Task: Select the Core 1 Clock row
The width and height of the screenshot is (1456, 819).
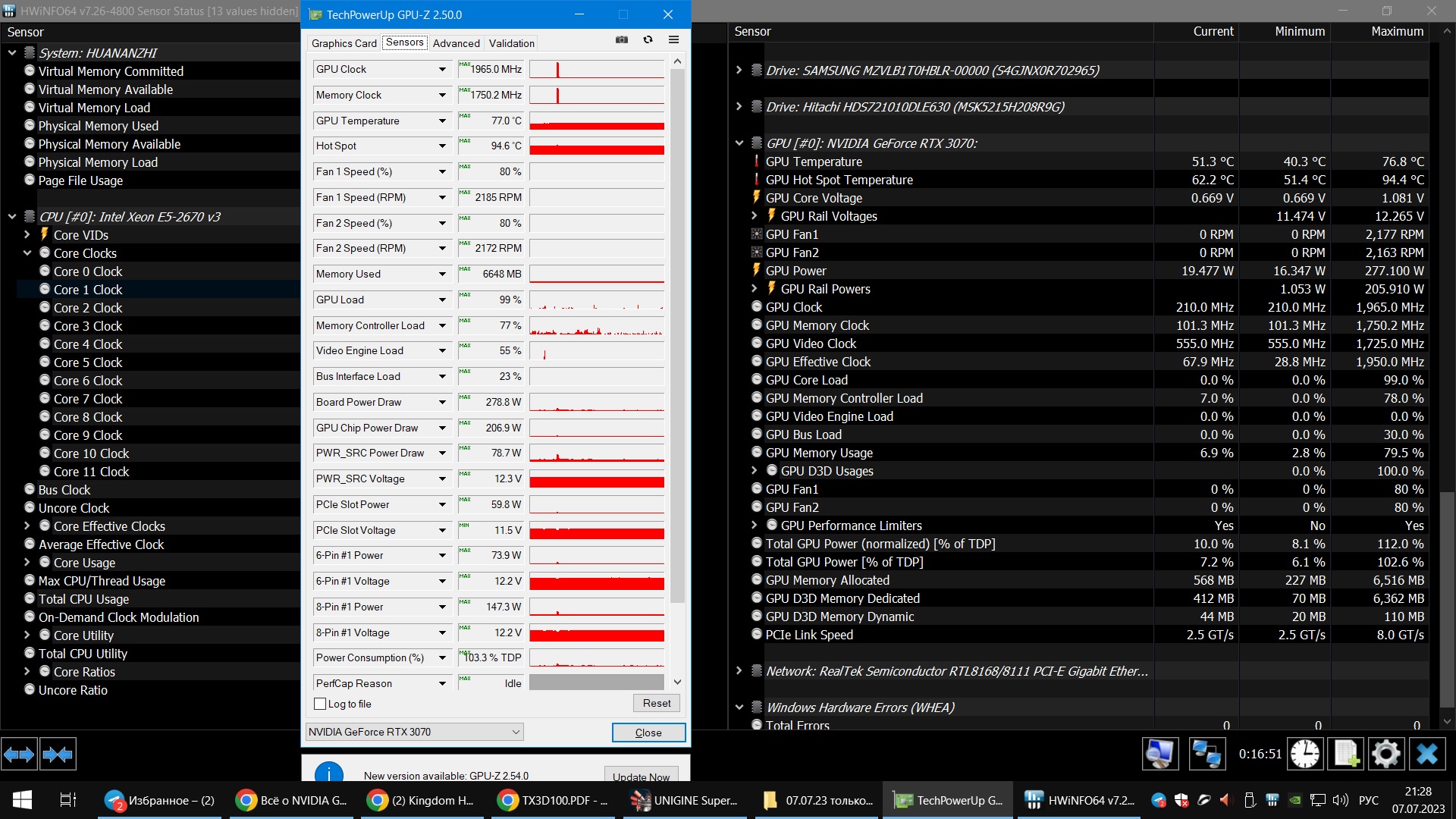Action: (158, 289)
